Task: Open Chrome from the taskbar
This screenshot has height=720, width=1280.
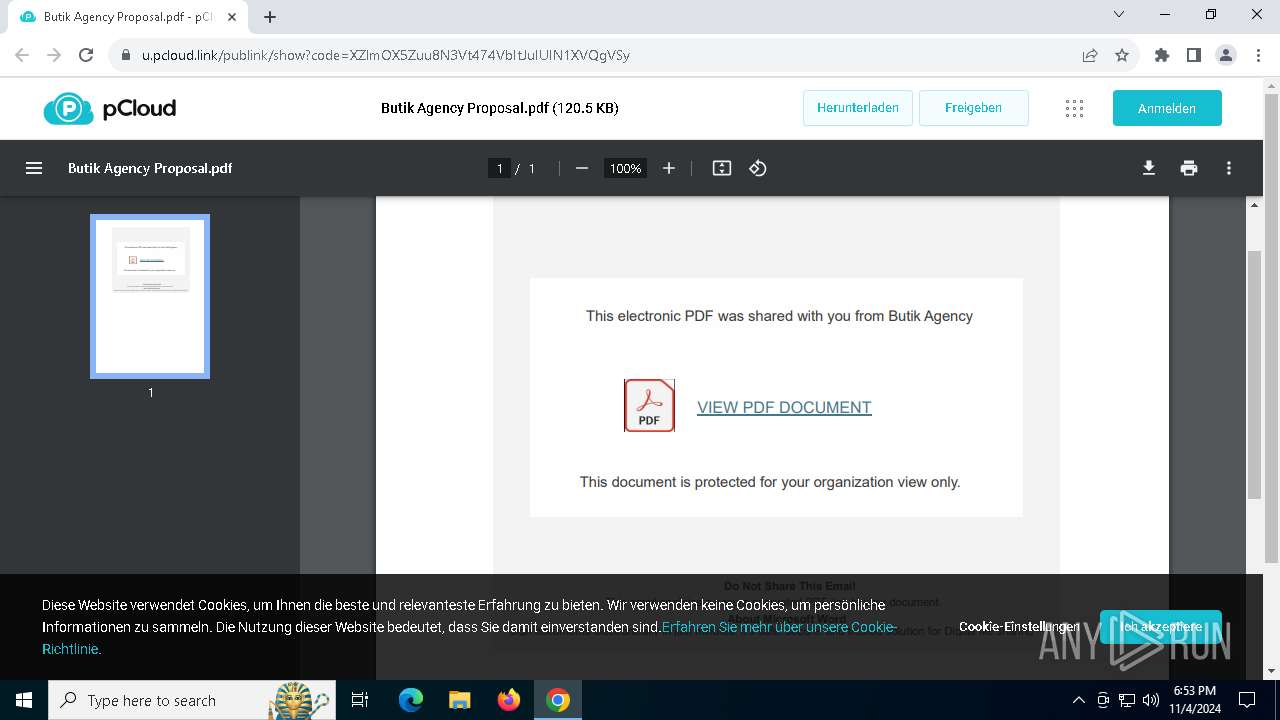Action: 558,700
